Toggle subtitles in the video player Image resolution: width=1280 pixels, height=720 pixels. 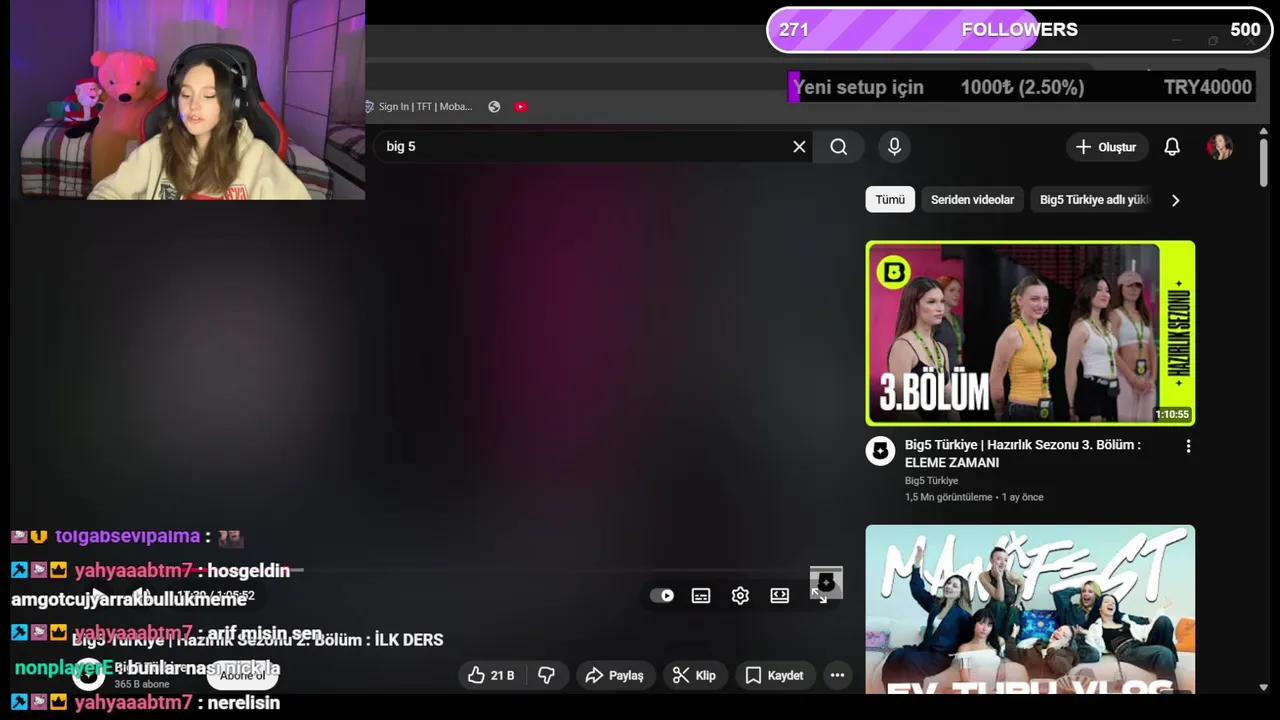701,596
